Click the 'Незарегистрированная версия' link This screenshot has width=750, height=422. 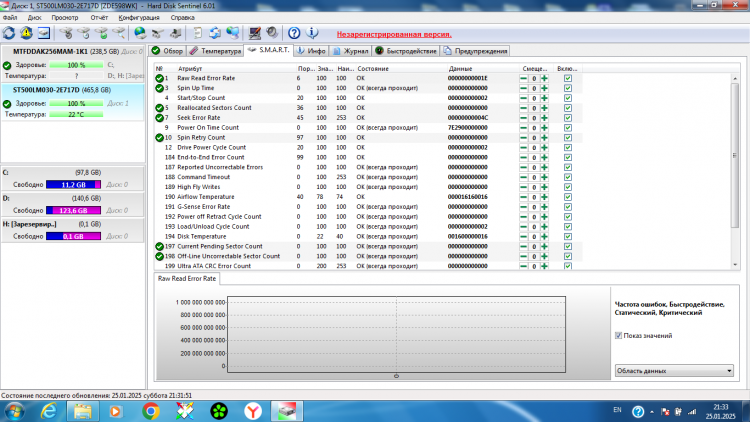coord(394,34)
